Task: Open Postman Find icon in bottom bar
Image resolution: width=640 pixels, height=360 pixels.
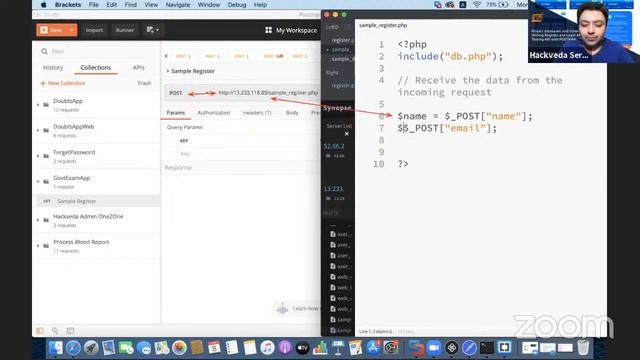Action: 55,331
